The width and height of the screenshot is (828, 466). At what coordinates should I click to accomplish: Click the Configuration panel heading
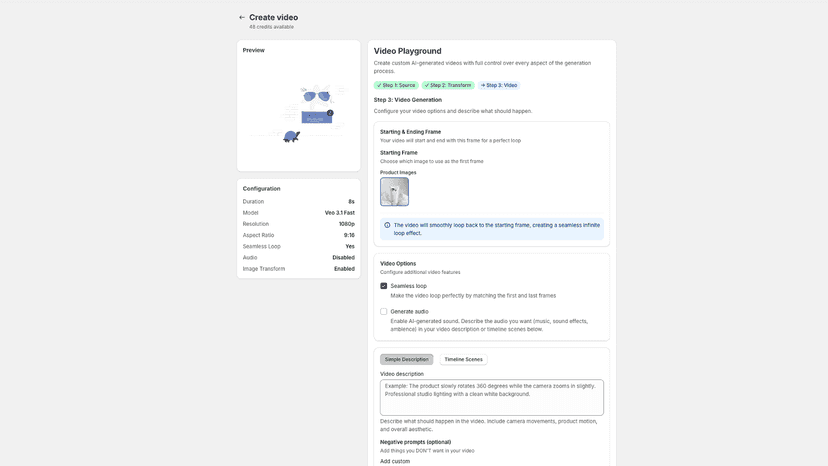tap(261, 189)
